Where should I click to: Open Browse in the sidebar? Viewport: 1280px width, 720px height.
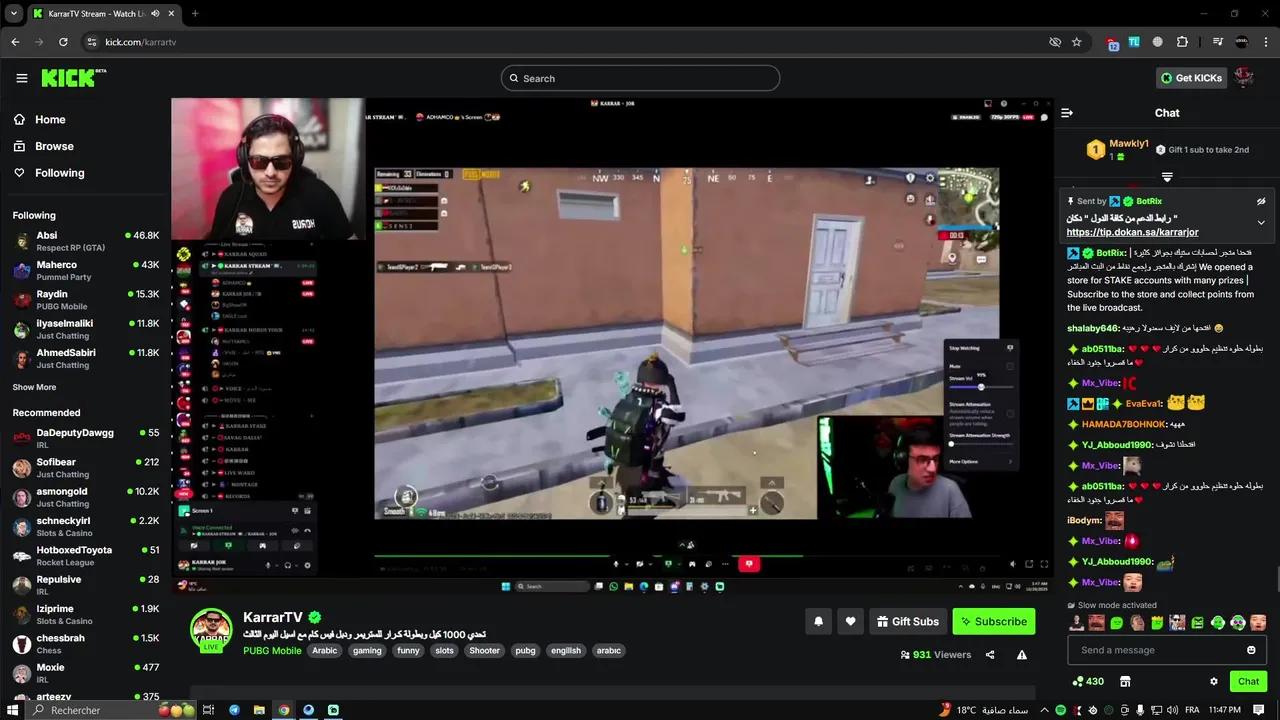pyautogui.click(x=54, y=146)
